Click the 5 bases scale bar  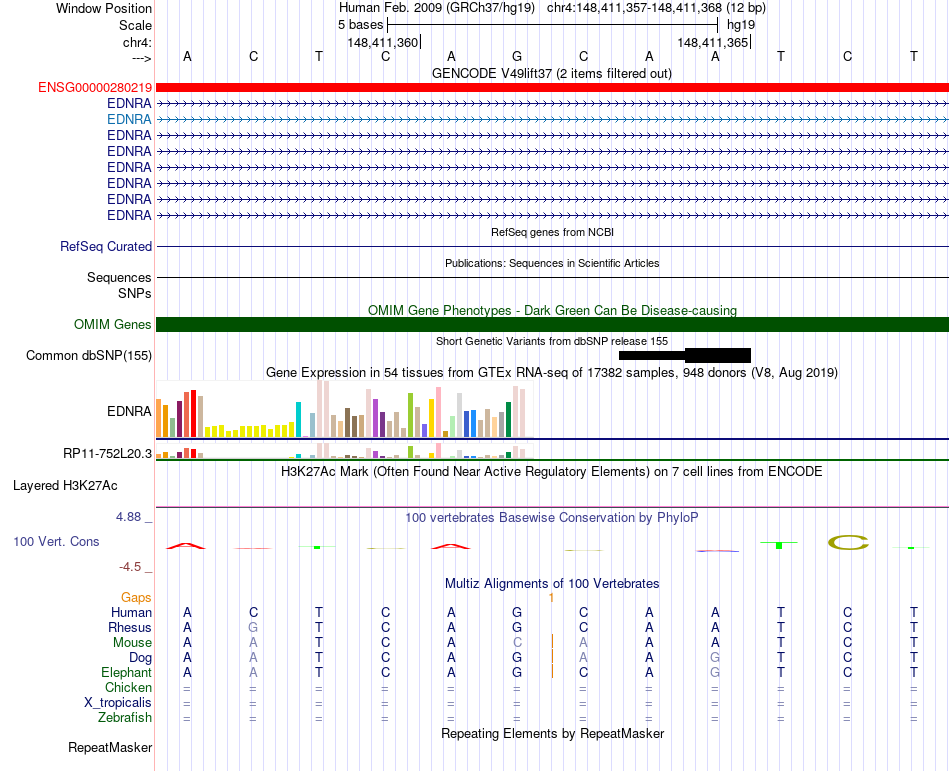[553, 25]
